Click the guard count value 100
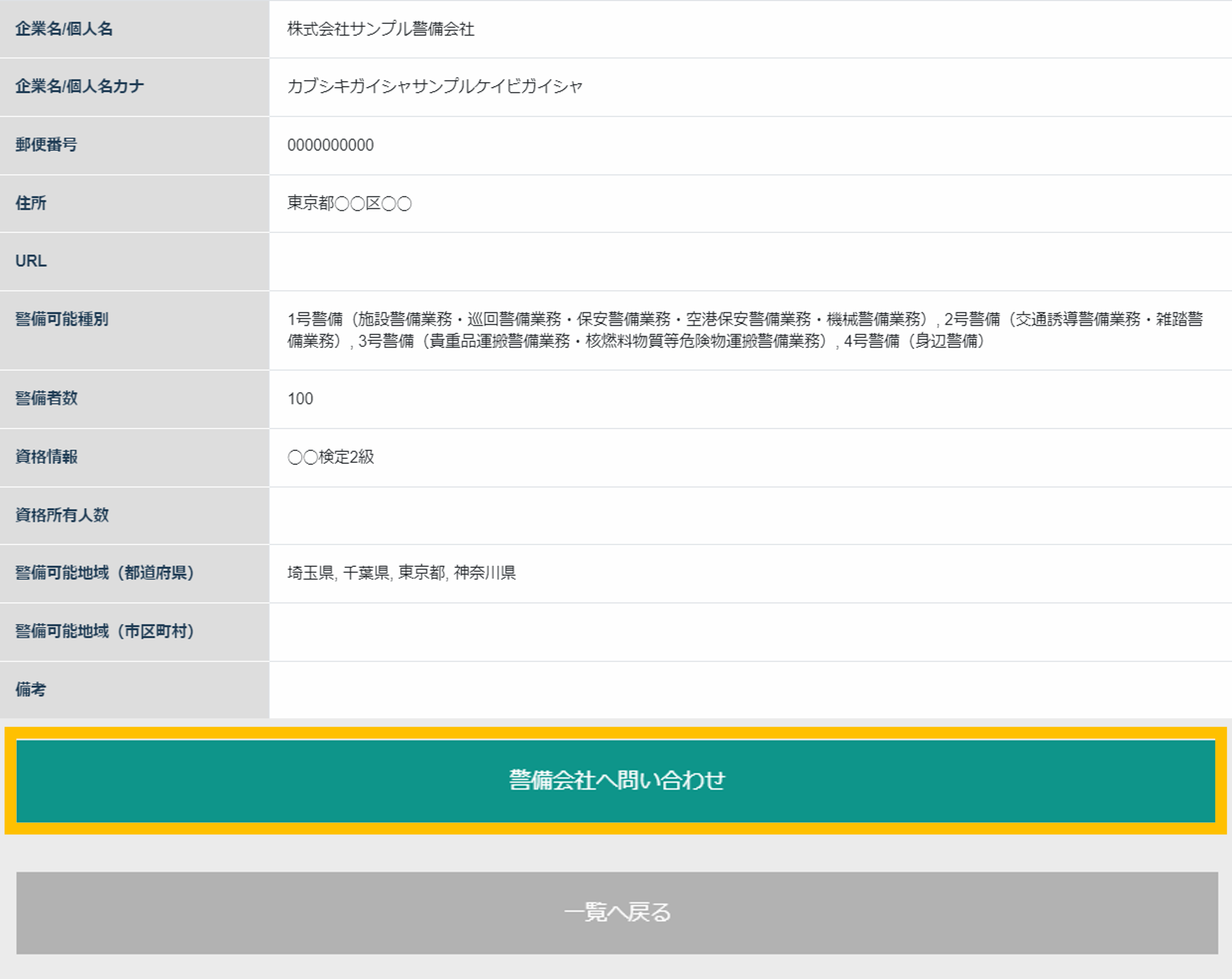Image resolution: width=1232 pixels, height=979 pixels. [300, 399]
